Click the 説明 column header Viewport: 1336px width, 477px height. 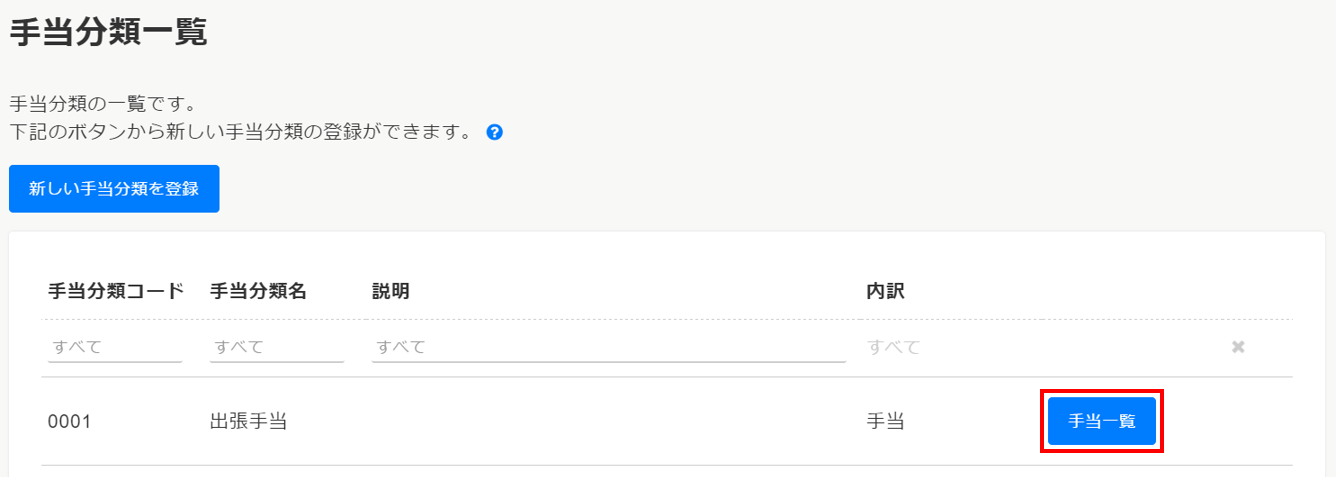click(391, 291)
